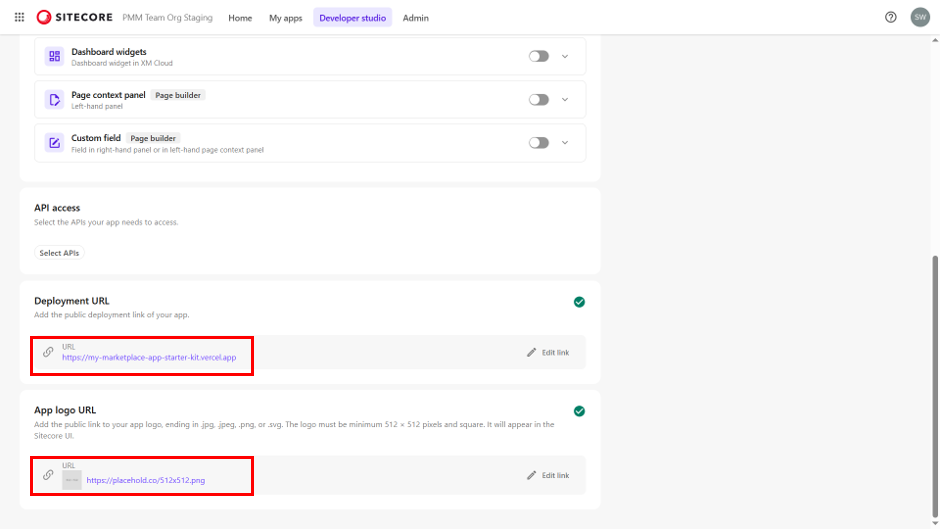This screenshot has width=940, height=529.
Task: Expand the Page context panel section
Action: [x=565, y=100]
